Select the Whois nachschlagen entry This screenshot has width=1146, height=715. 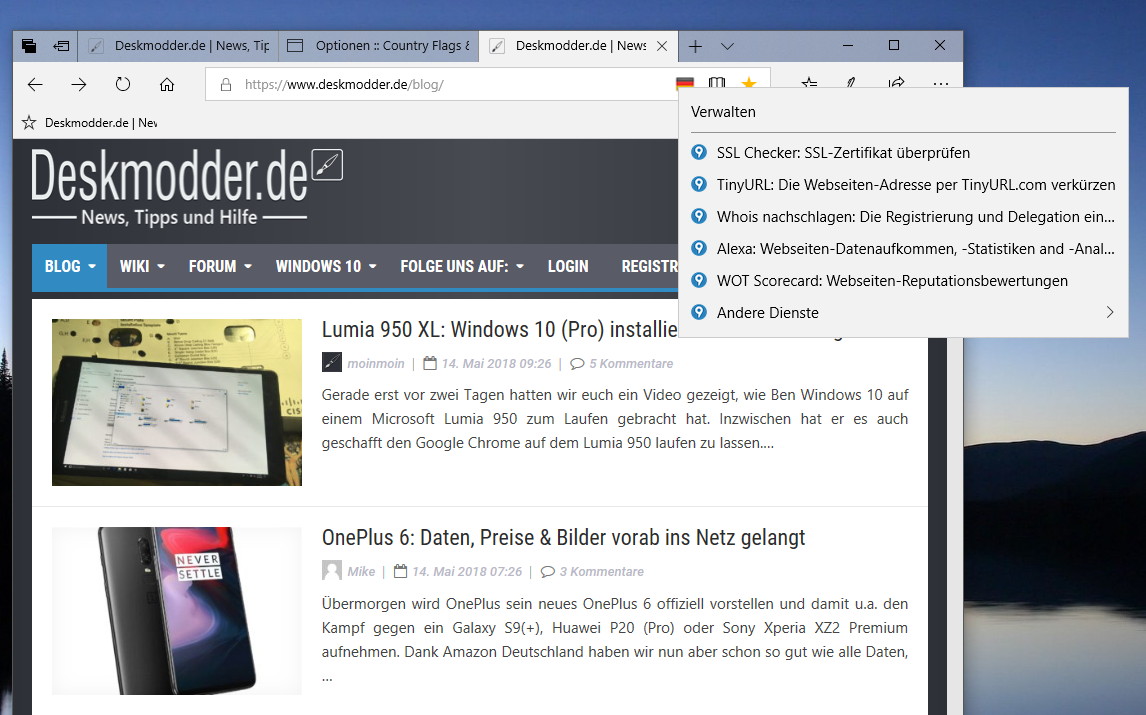point(903,217)
